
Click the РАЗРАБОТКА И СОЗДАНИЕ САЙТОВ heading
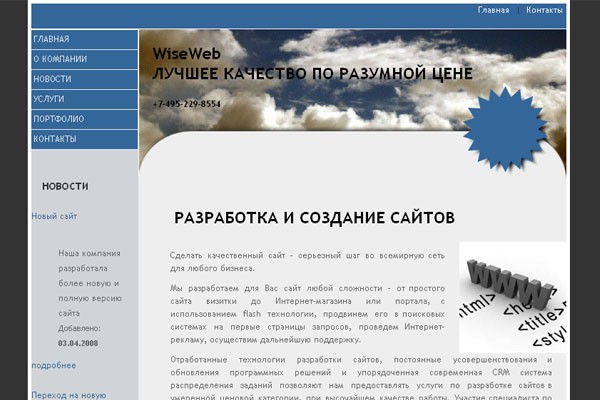click(315, 218)
